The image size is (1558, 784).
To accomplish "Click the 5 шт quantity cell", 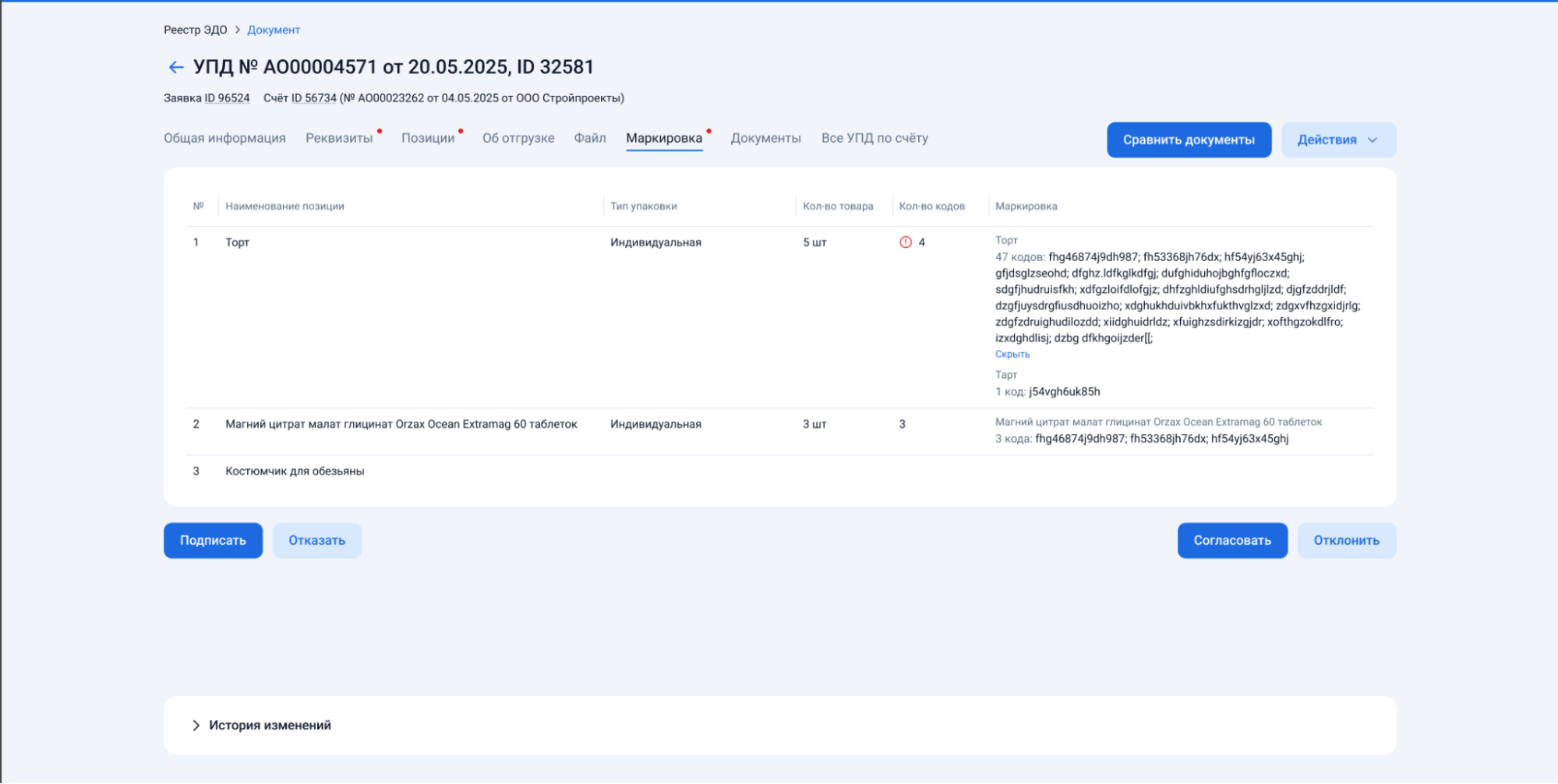I will pyautogui.click(x=814, y=242).
